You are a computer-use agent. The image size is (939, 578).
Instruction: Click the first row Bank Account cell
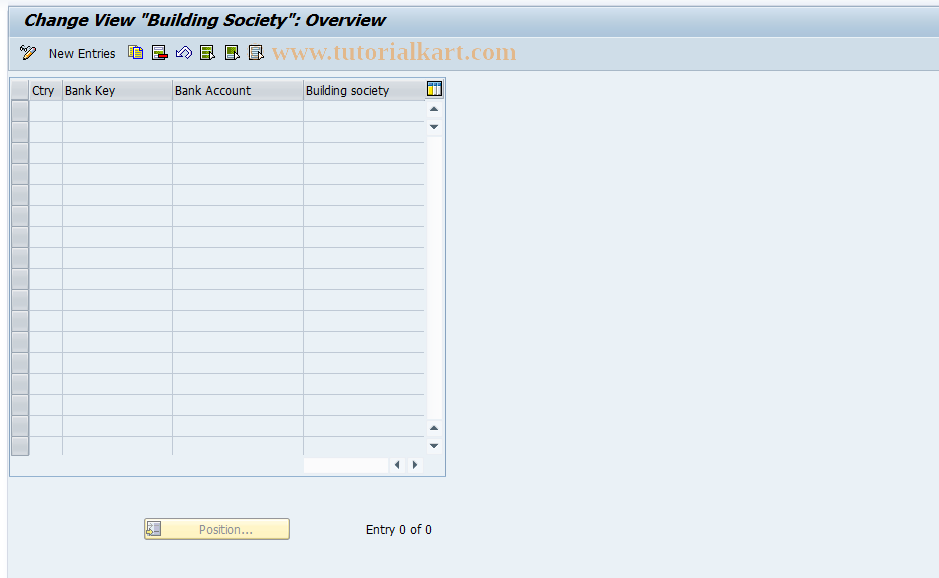pos(238,111)
